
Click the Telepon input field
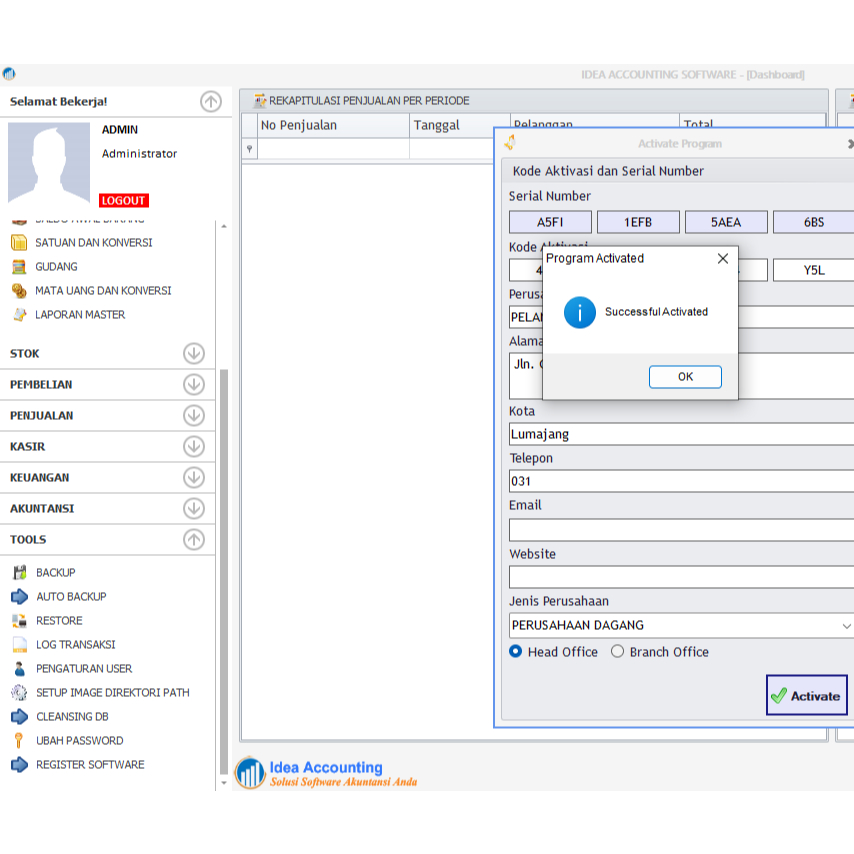point(681,481)
